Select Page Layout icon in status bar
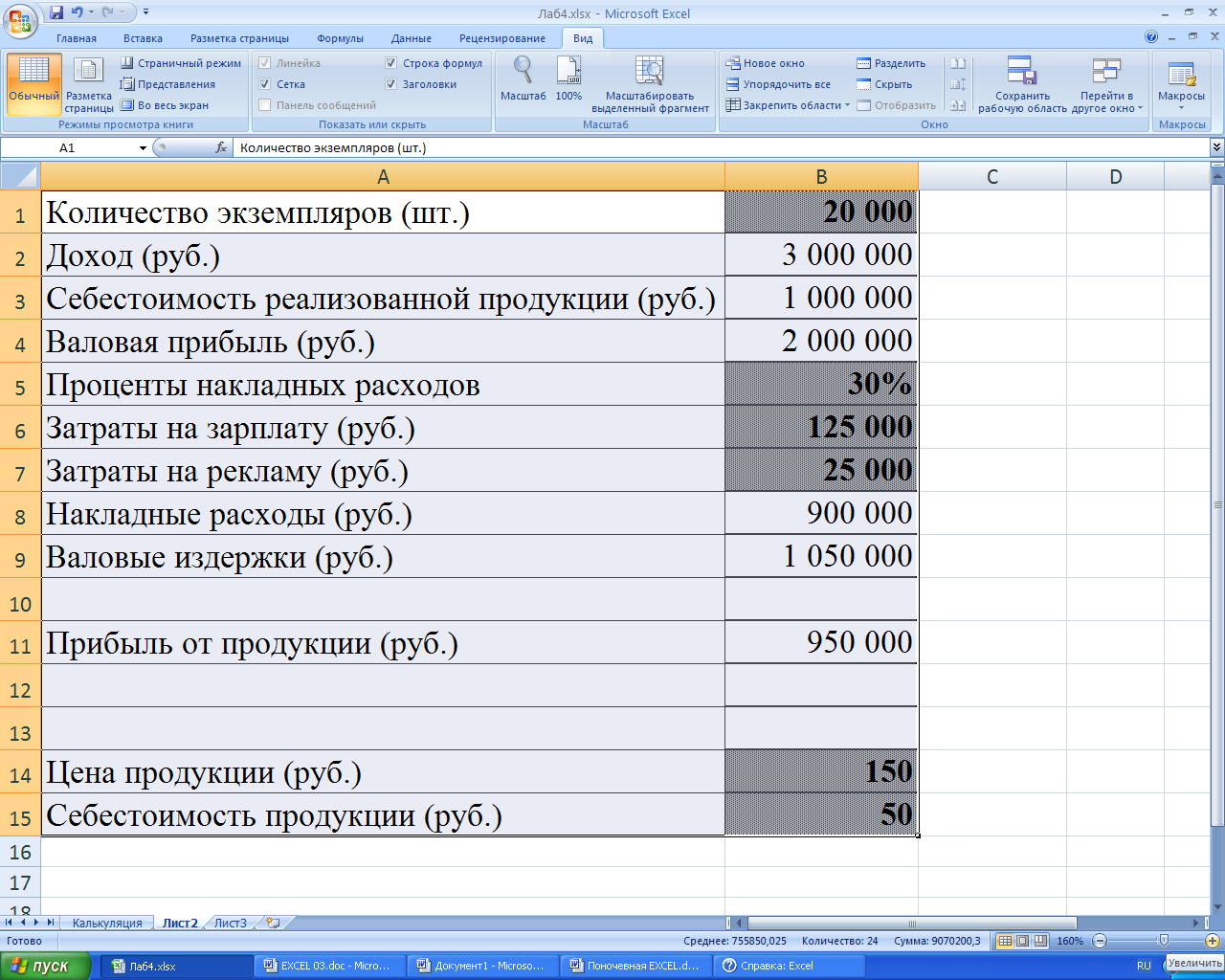The width and height of the screenshot is (1225, 980). tap(1022, 941)
